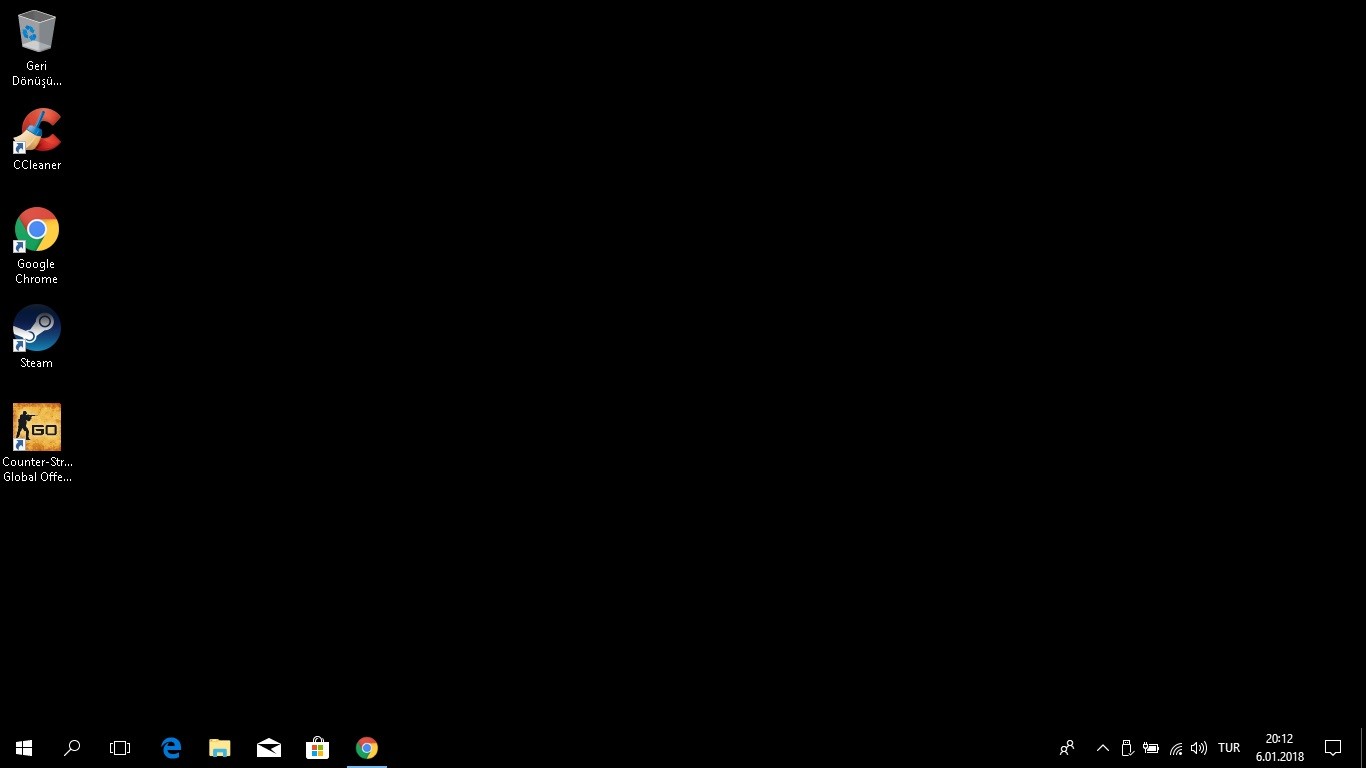Open the Mail app from the taskbar
The width and height of the screenshot is (1366, 768).
coord(269,748)
